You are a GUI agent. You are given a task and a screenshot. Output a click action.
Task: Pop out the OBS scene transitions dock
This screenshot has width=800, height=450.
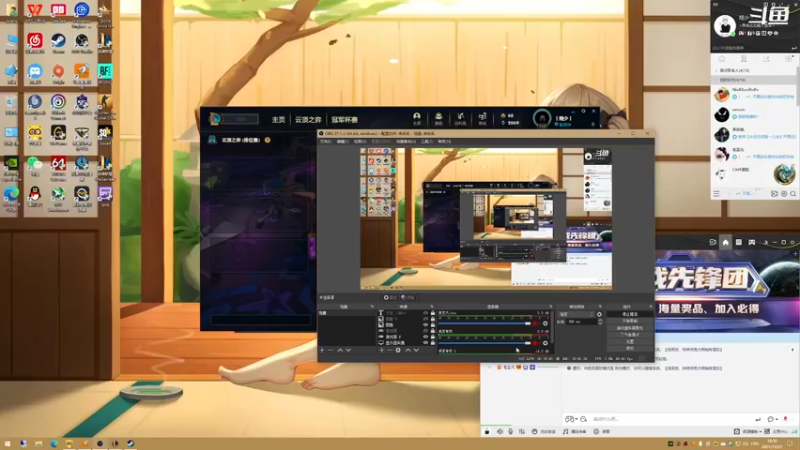(600, 307)
